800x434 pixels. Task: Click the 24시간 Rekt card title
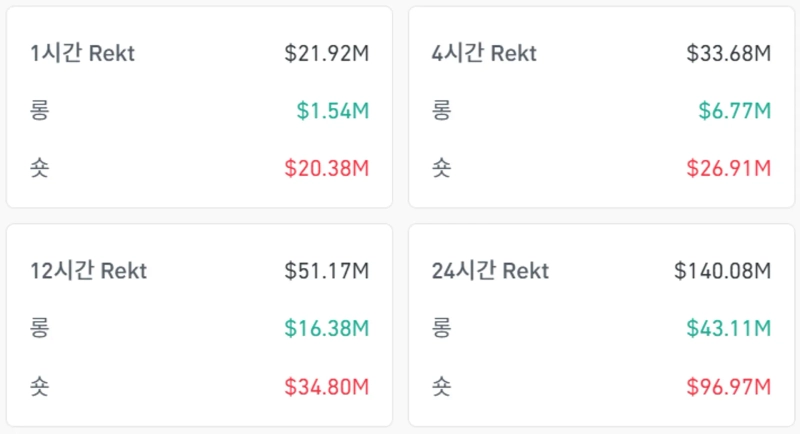coord(490,270)
